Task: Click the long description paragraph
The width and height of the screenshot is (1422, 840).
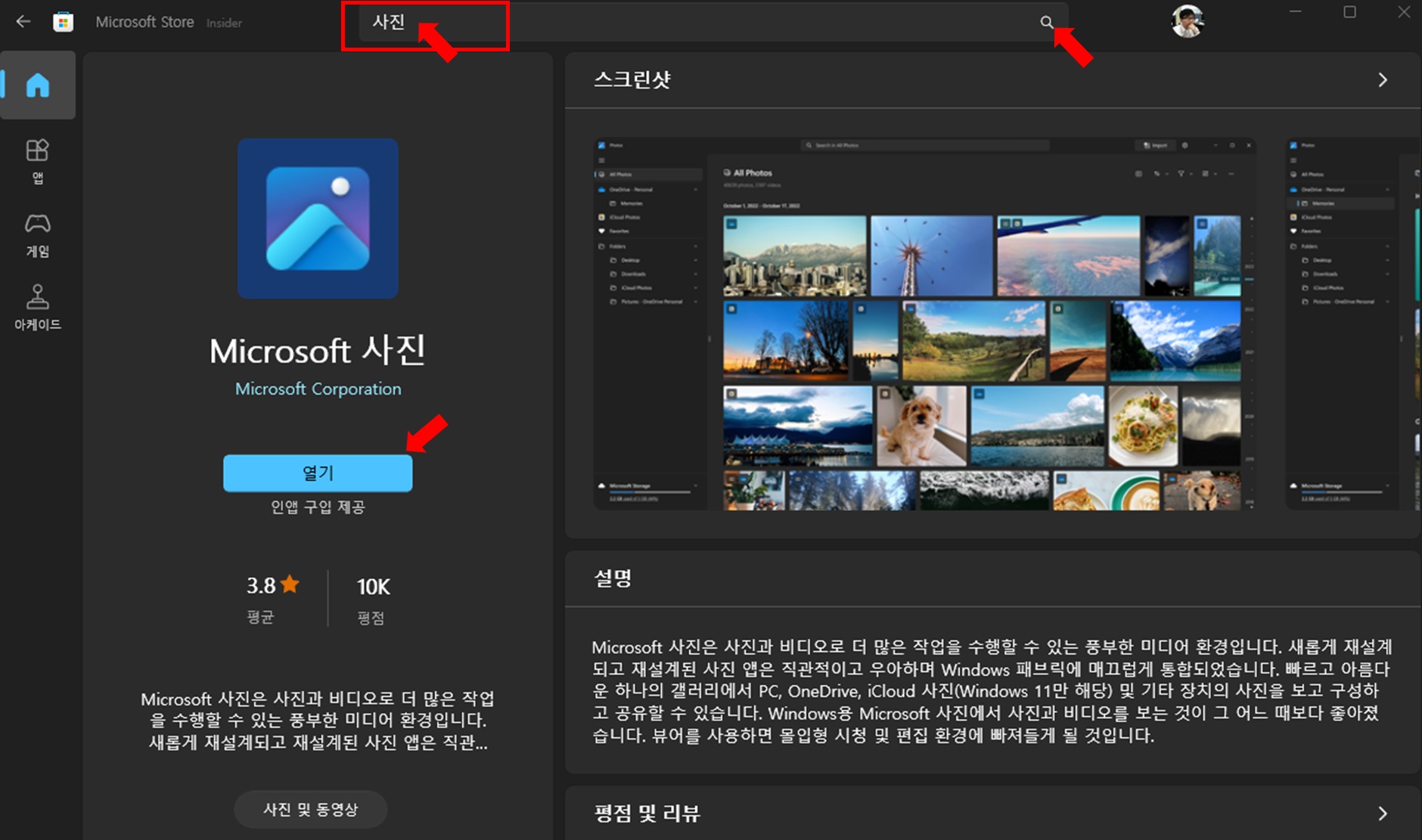Action: coord(992,691)
